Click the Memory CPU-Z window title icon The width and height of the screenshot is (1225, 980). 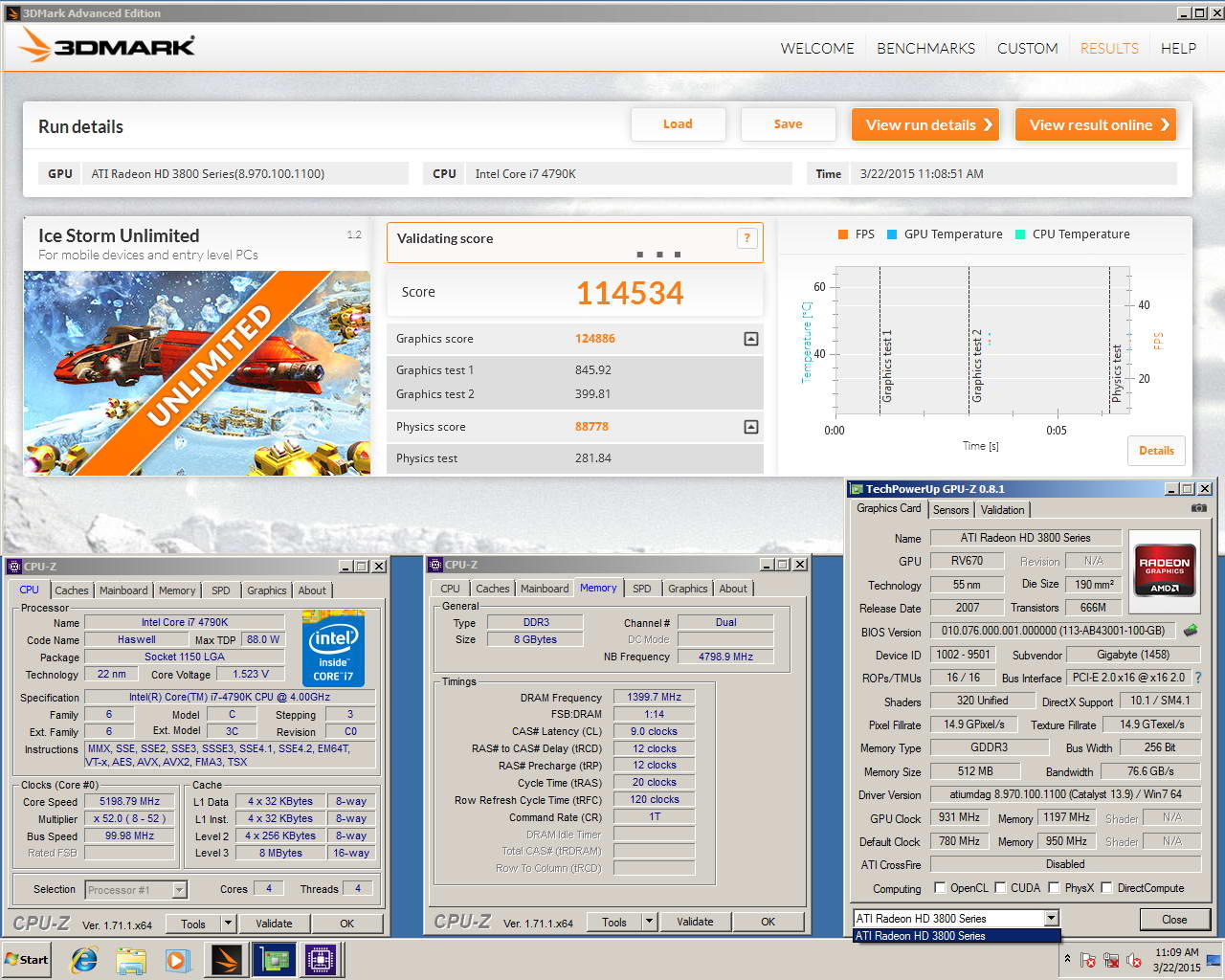pyautogui.click(x=435, y=565)
